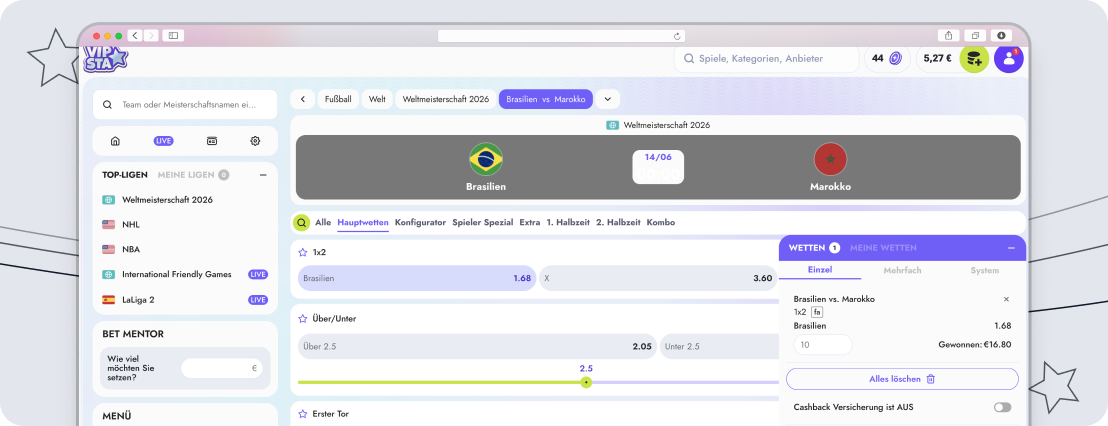Click the deposit coins icon
The image size is (1108, 426).
tap(974, 59)
